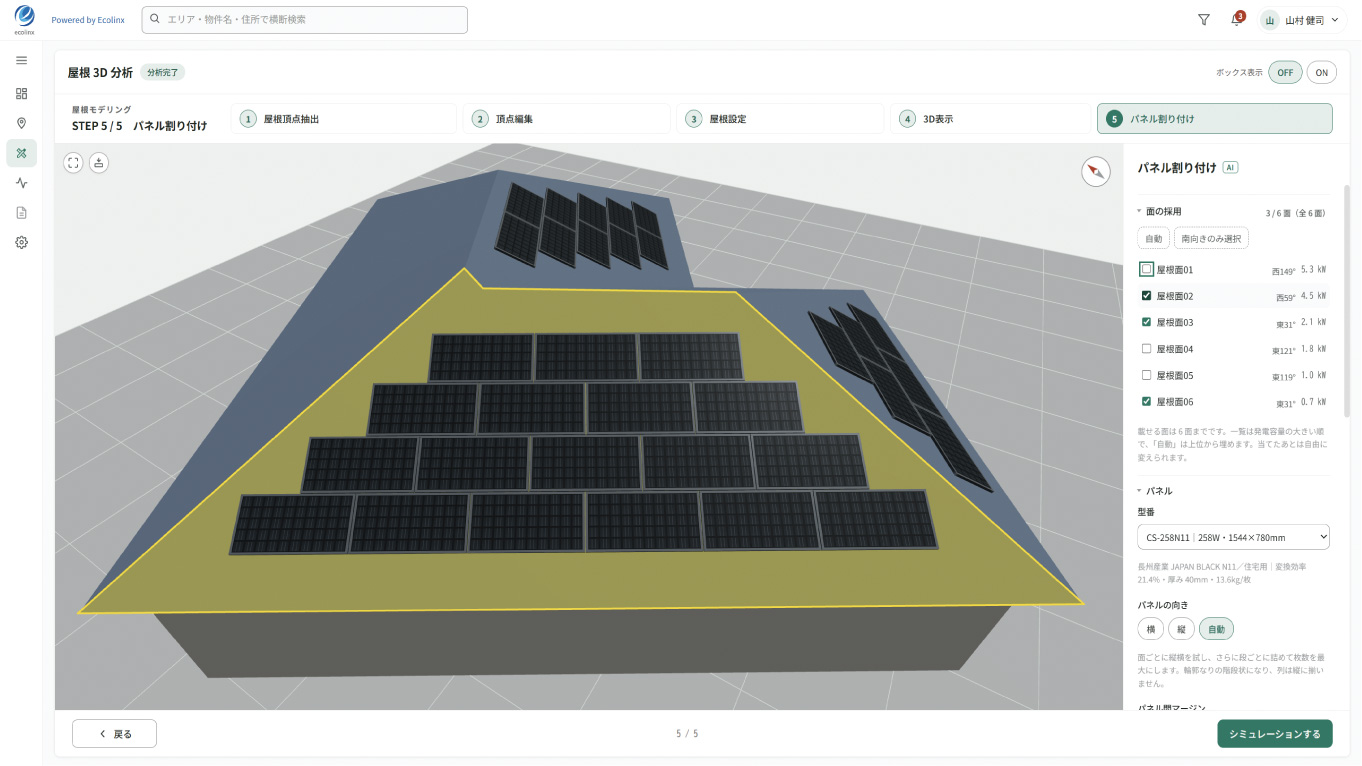Open the activity graph icon in sidebar
This screenshot has width=1362, height=766.
21,183
